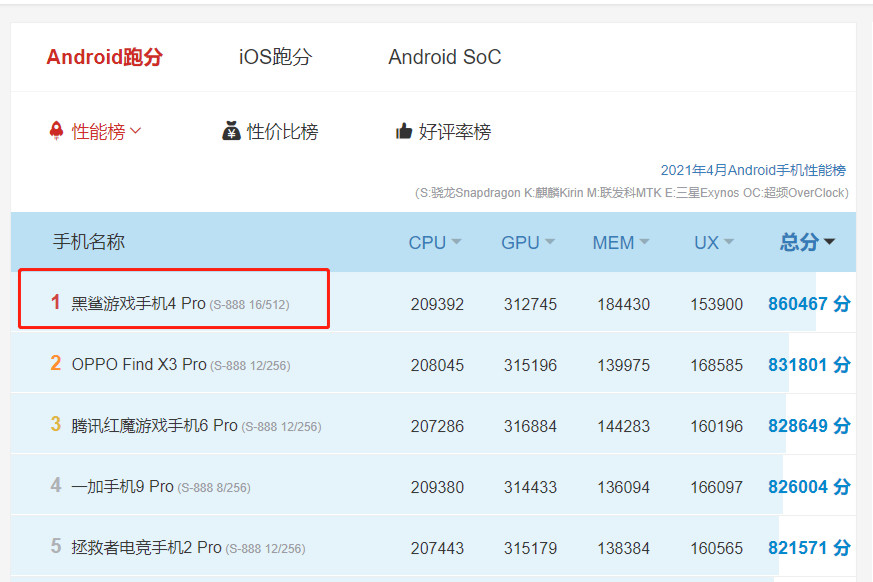
Task: View the 好评率榜 ranking
Action: pyautogui.click(x=455, y=132)
